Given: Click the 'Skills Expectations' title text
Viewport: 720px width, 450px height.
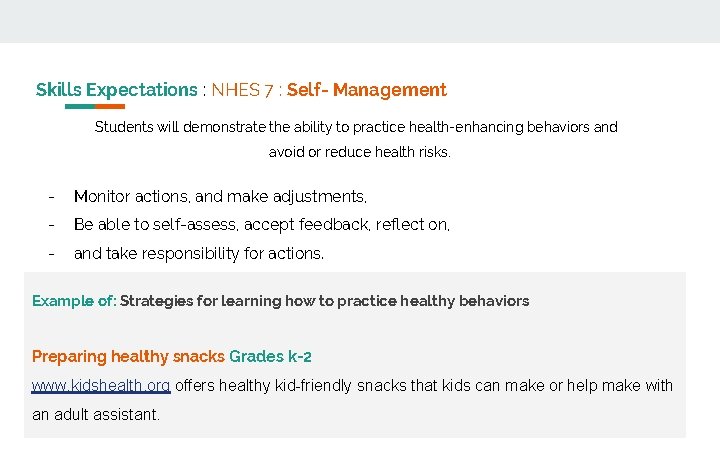Looking at the screenshot, I should [x=116, y=90].
